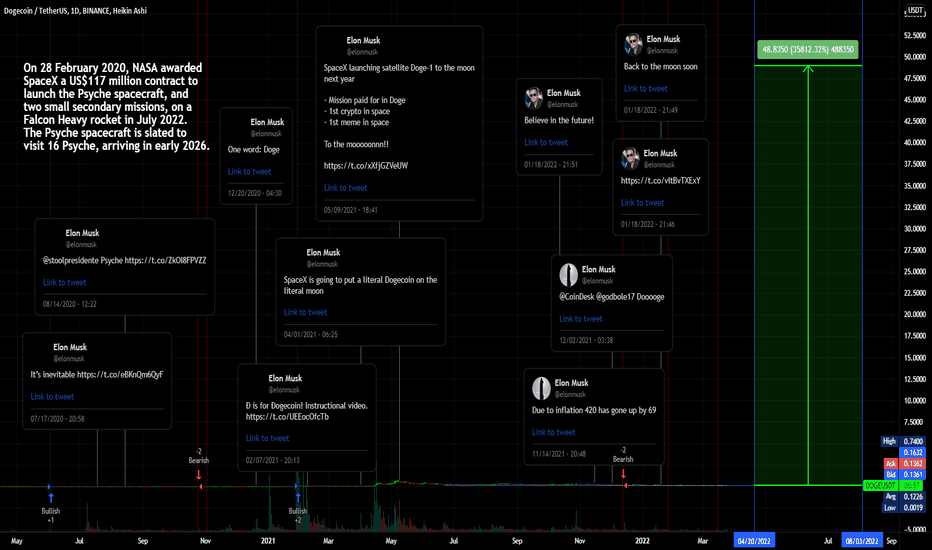Click the https://t.co/ZkOI8FPVZZ URL in the Psyche tweet
The image size is (932, 550).
tap(166, 260)
